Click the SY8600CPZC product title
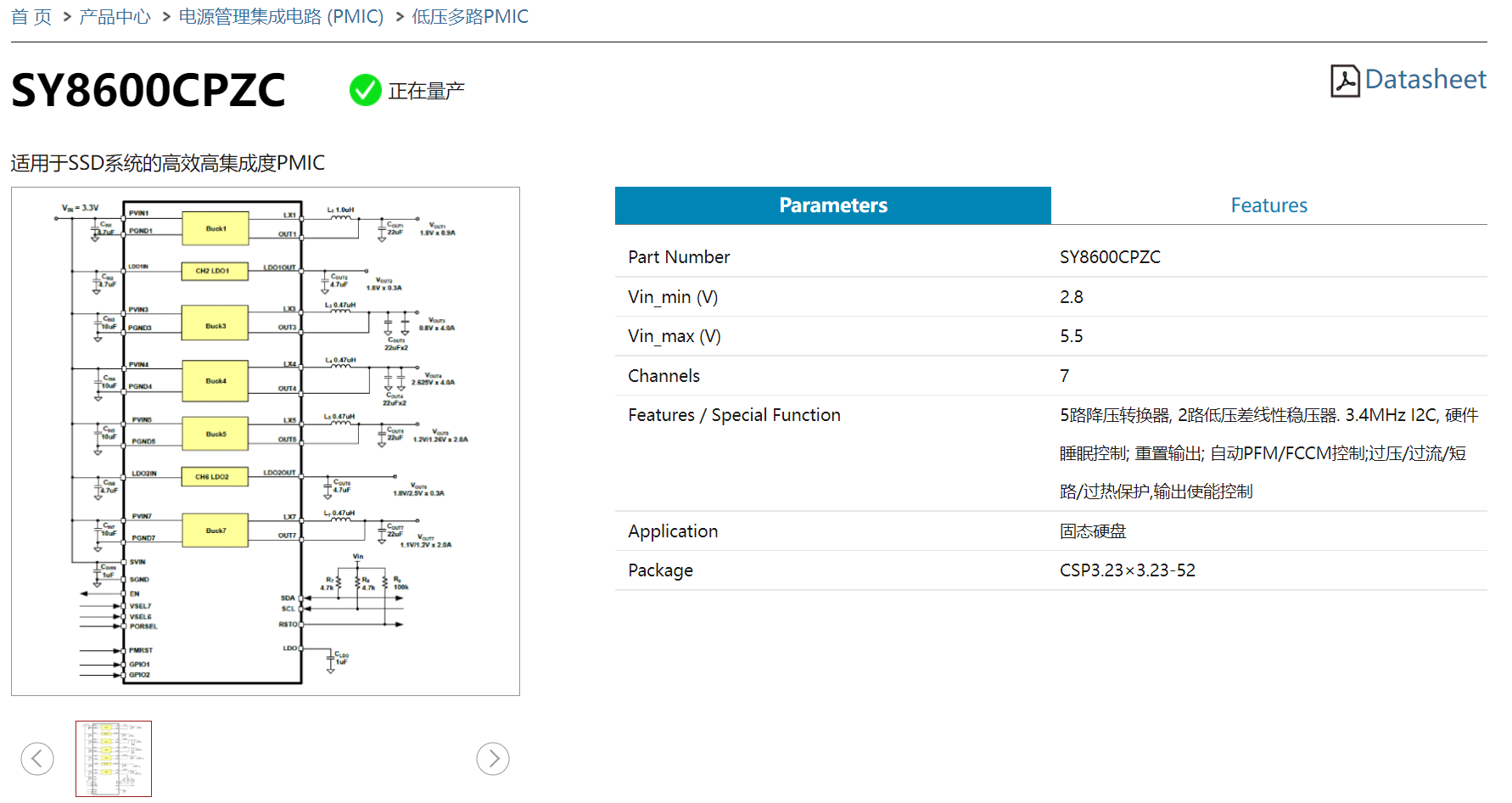Viewport: 1512px width, 803px height. [x=148, y=90]
